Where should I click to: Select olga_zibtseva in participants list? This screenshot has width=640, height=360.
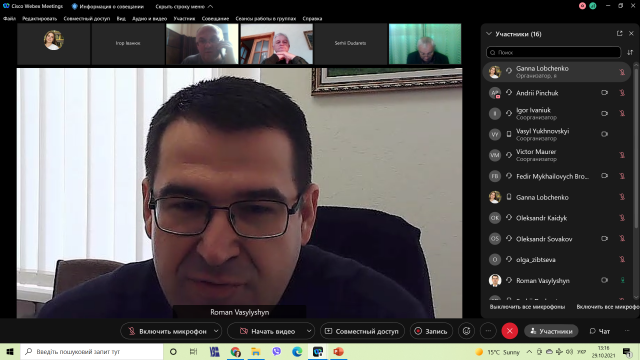[x=557, y=259]
